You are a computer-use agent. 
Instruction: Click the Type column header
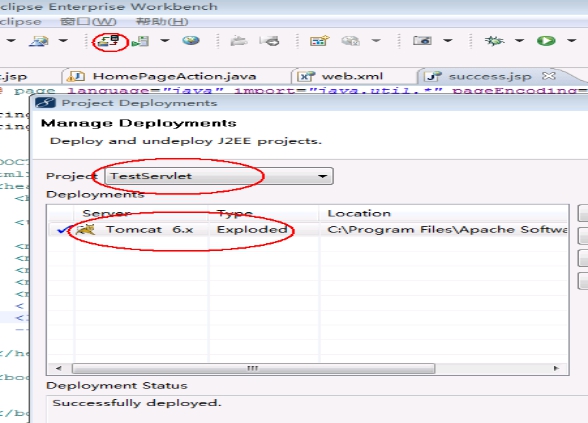235,213
